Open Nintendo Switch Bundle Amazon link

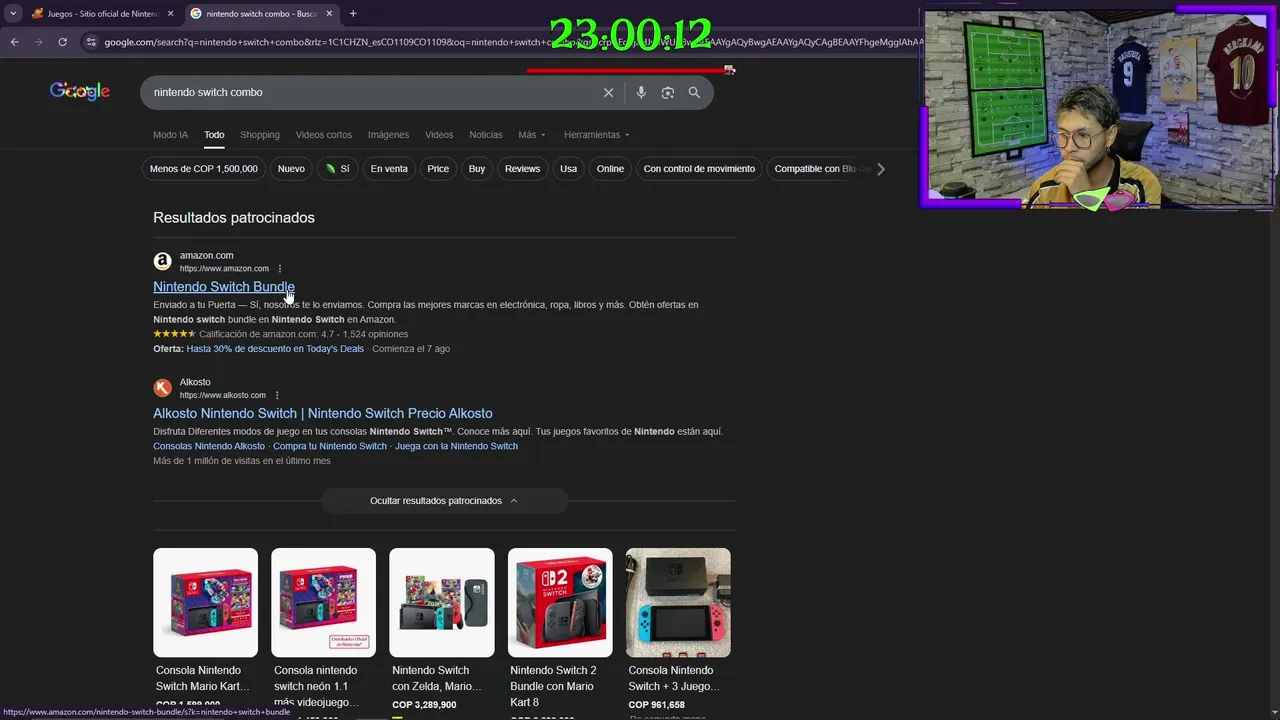[224, 287]
